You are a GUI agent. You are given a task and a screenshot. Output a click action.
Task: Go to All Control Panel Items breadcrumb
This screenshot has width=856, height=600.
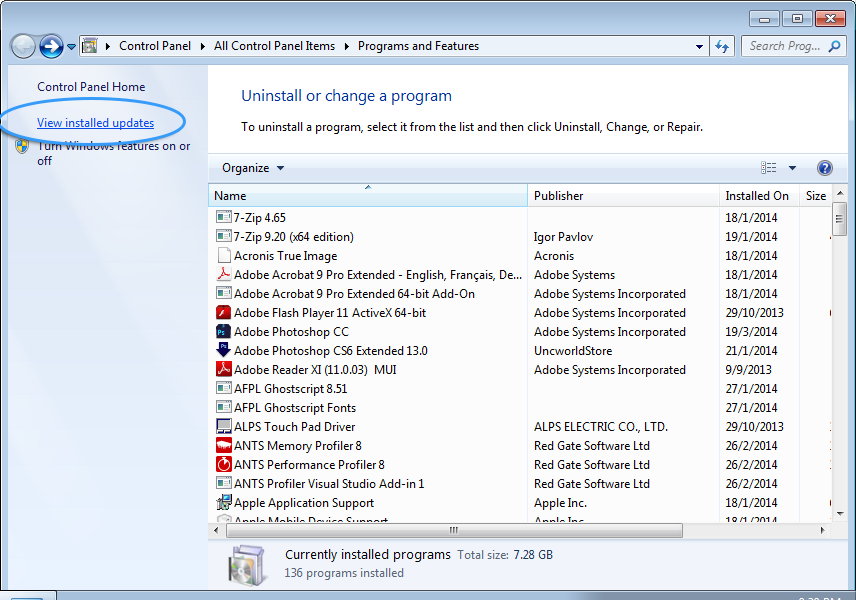coord(274,46)
